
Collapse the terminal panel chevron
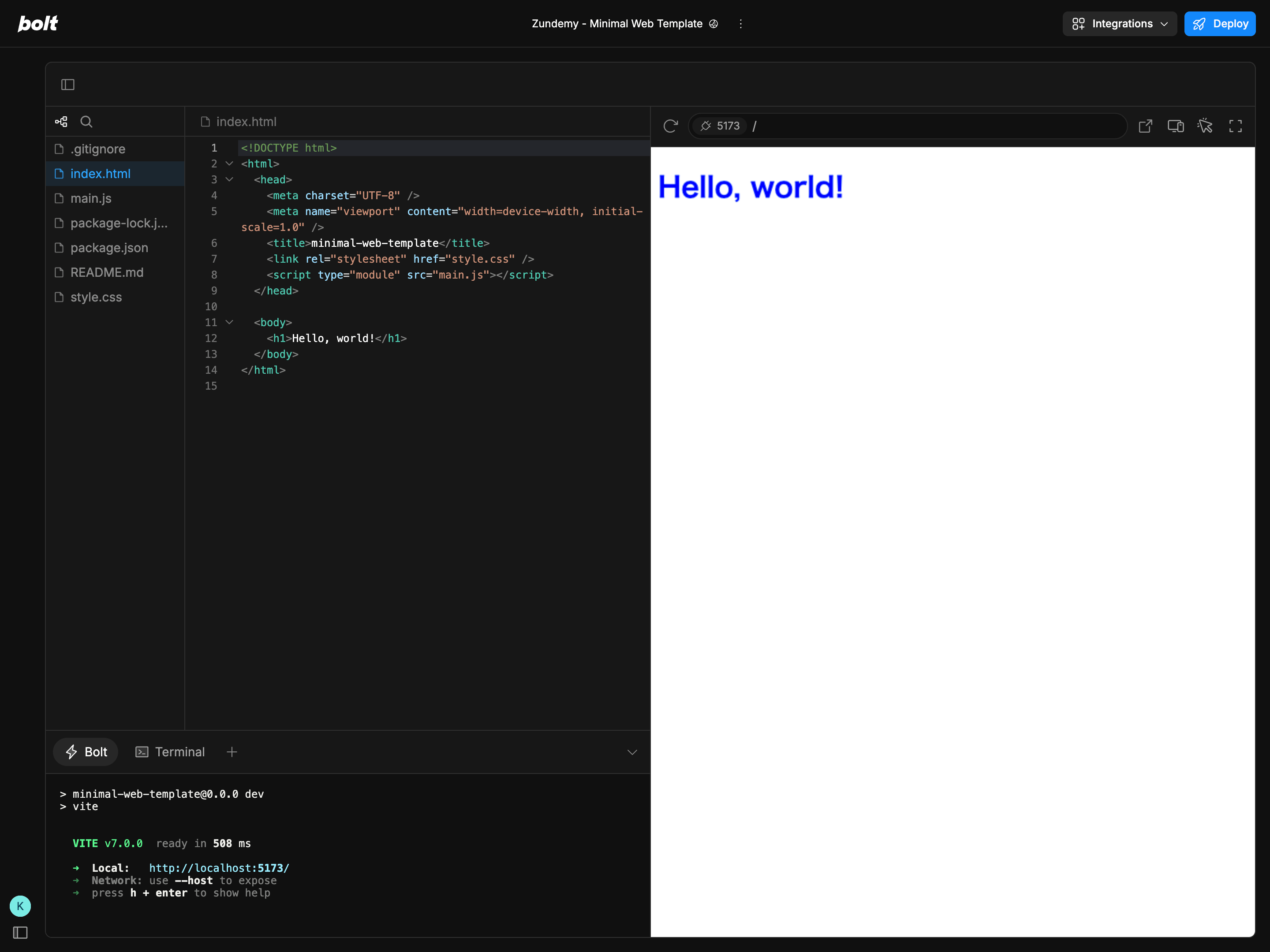(x=632, y=752)
